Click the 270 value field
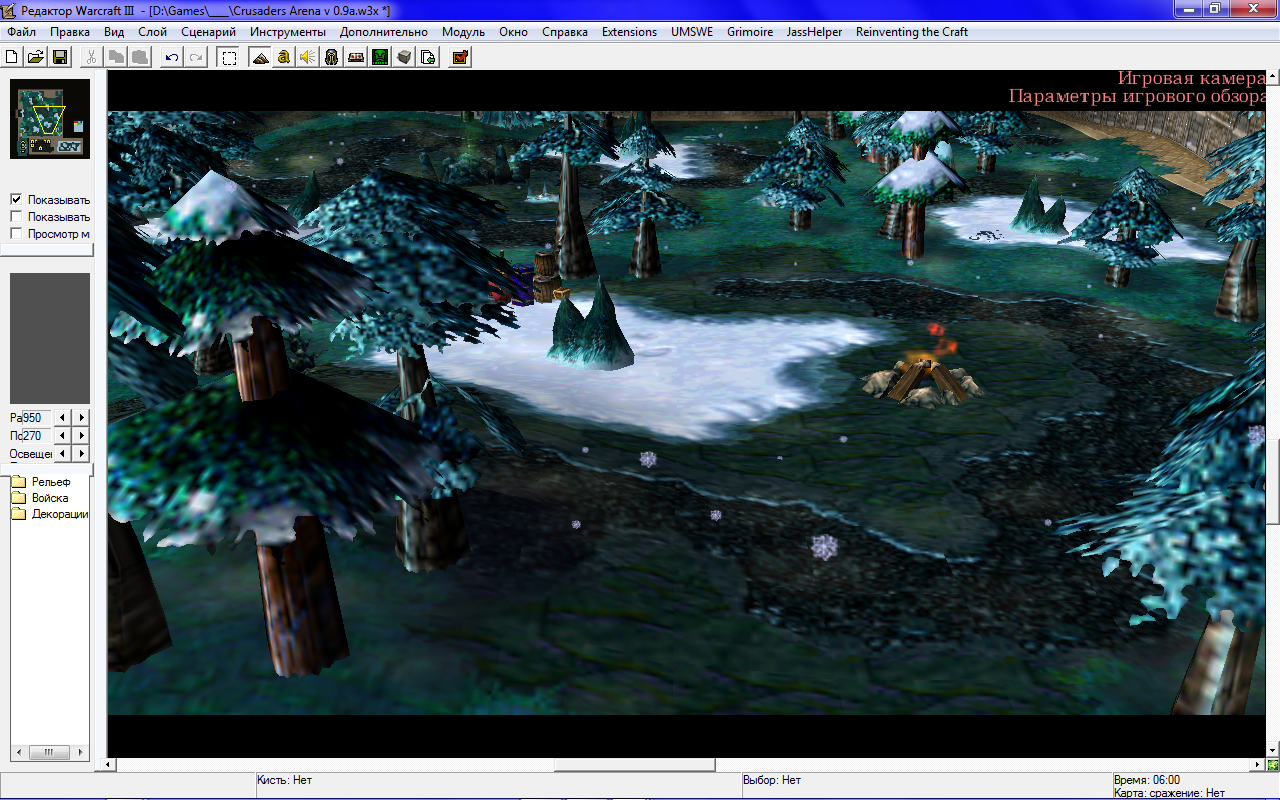The height and width of the screenshot is (800, 1280). point(36,436)
